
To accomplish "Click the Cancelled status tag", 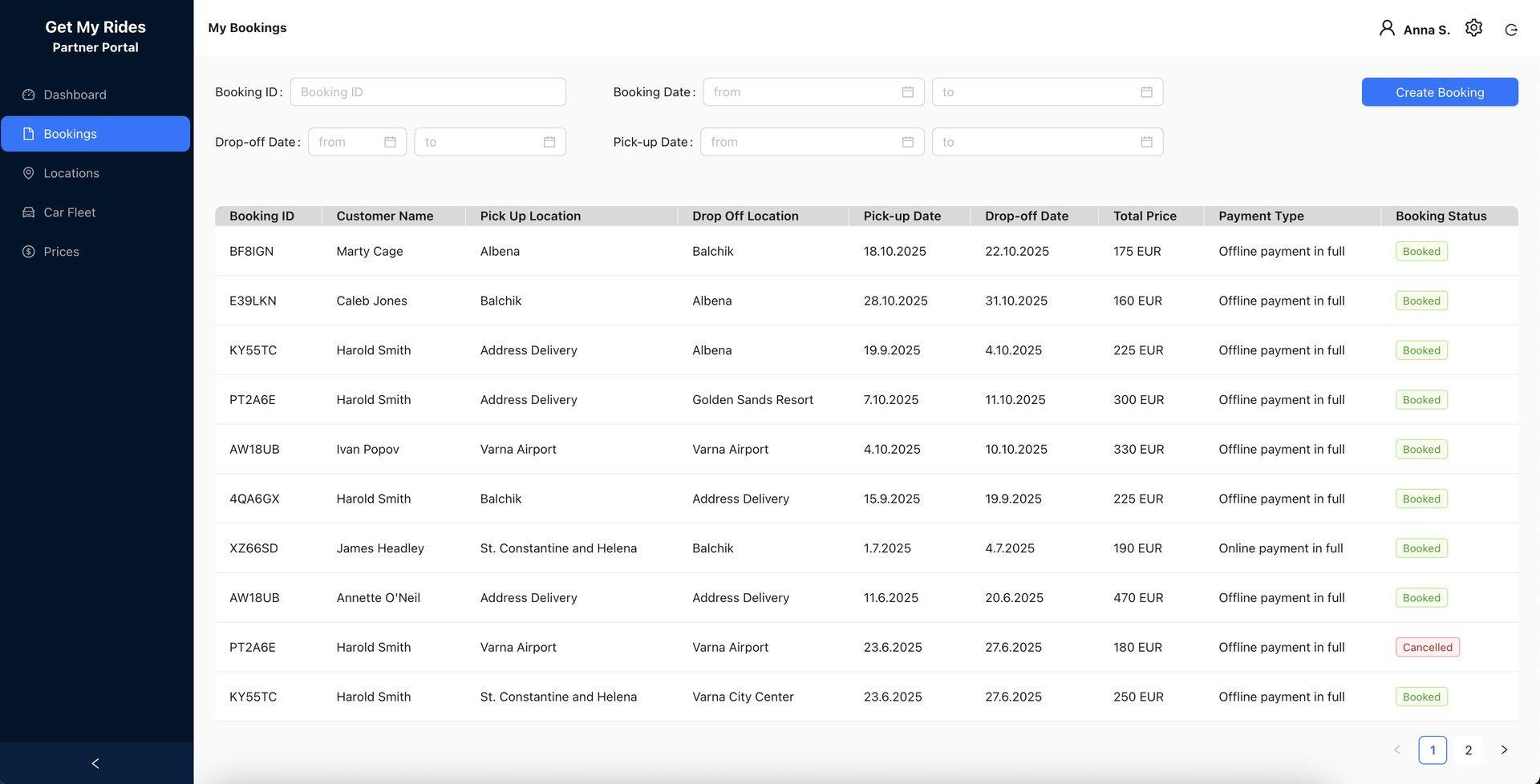I will tap(1427, 648).
